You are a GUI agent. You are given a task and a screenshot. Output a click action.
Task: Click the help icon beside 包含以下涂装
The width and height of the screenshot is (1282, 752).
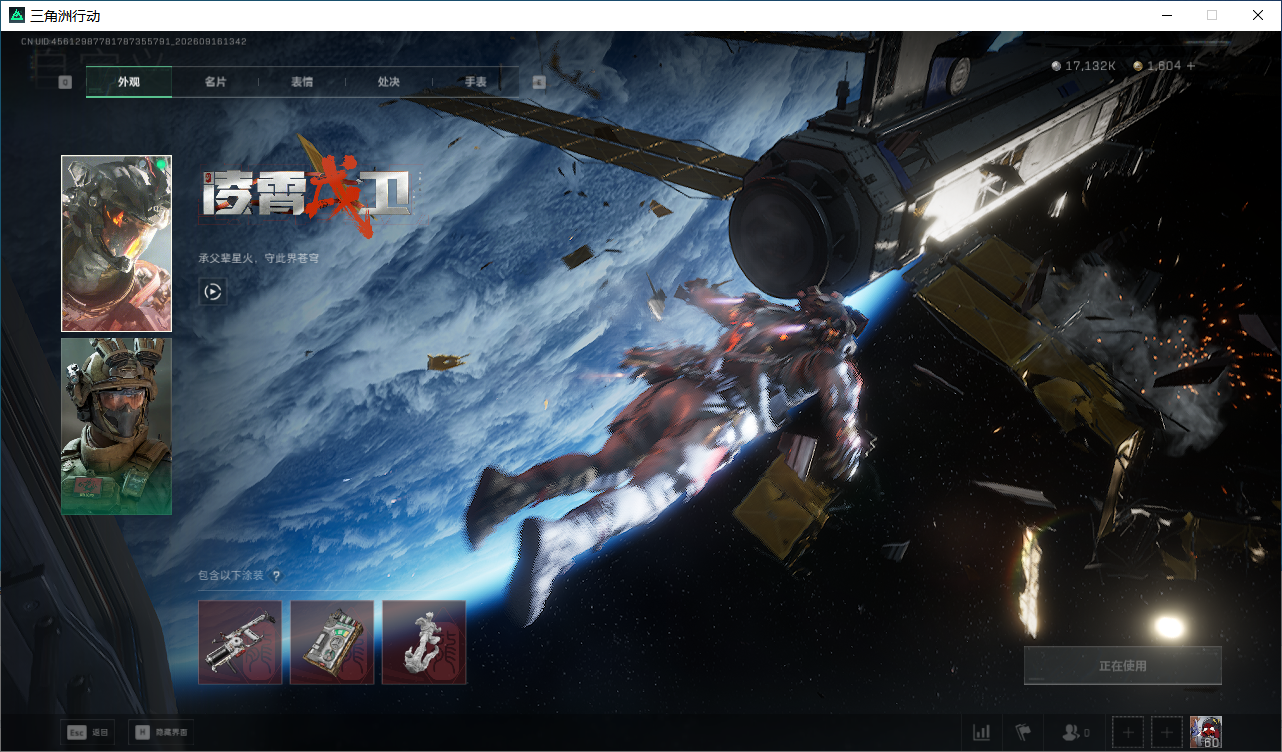click(276, 576)
